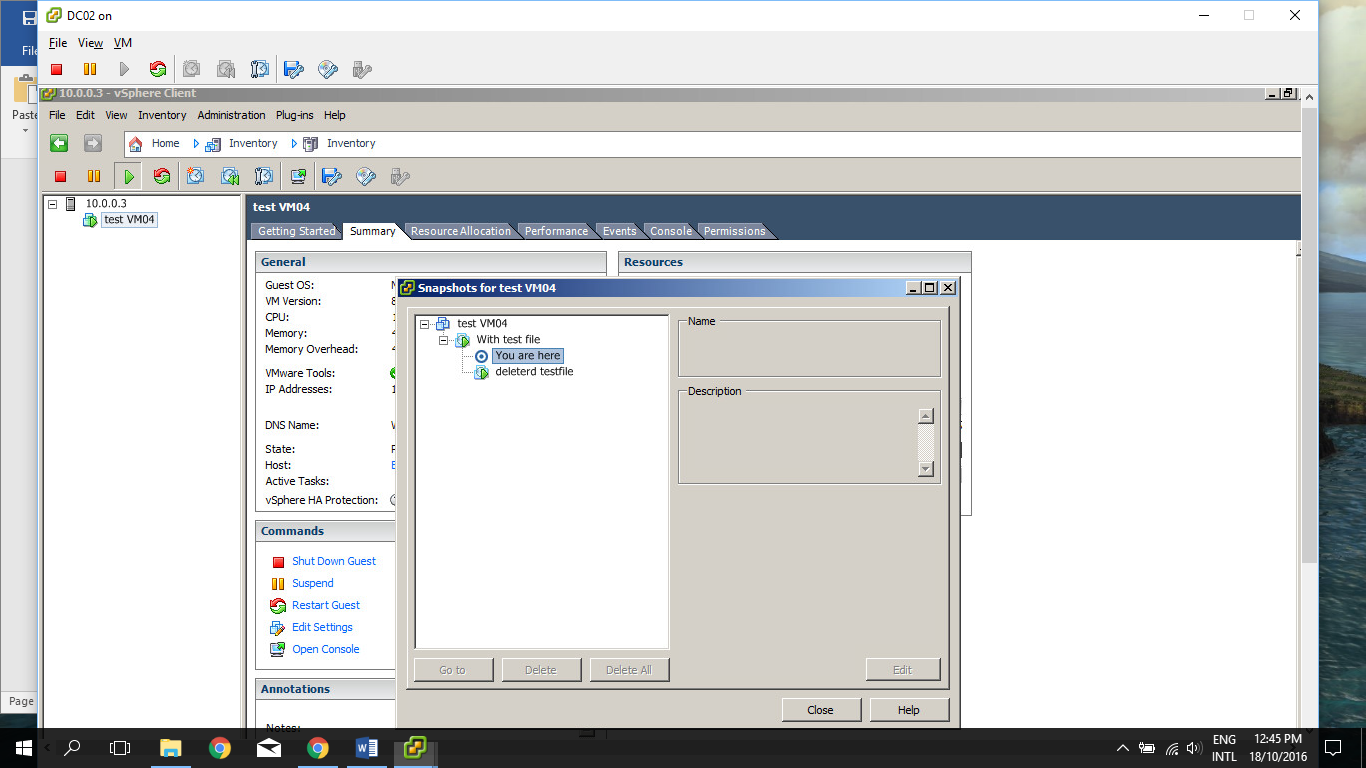Screen dimensions: 1366x768
Task: Click the arrow before the second Inventory breadcrumb
Action: [x=295, y=144]
